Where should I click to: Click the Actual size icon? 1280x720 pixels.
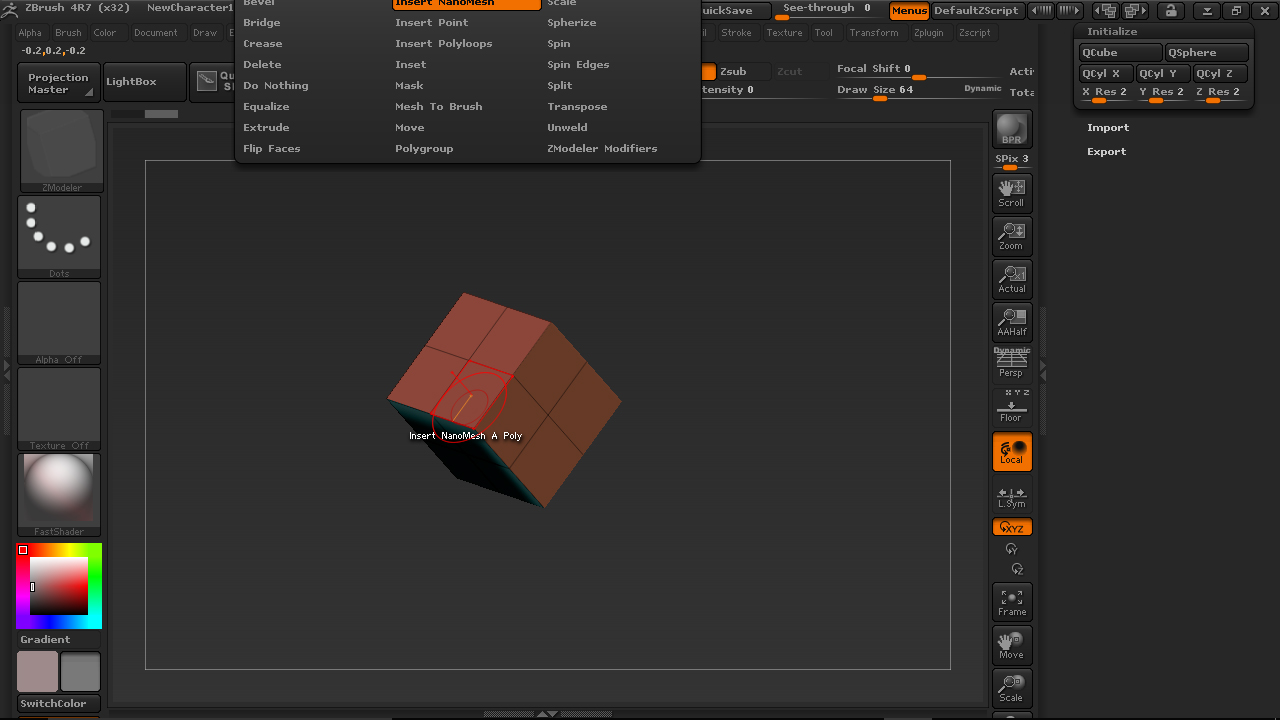coord(1012,279)
